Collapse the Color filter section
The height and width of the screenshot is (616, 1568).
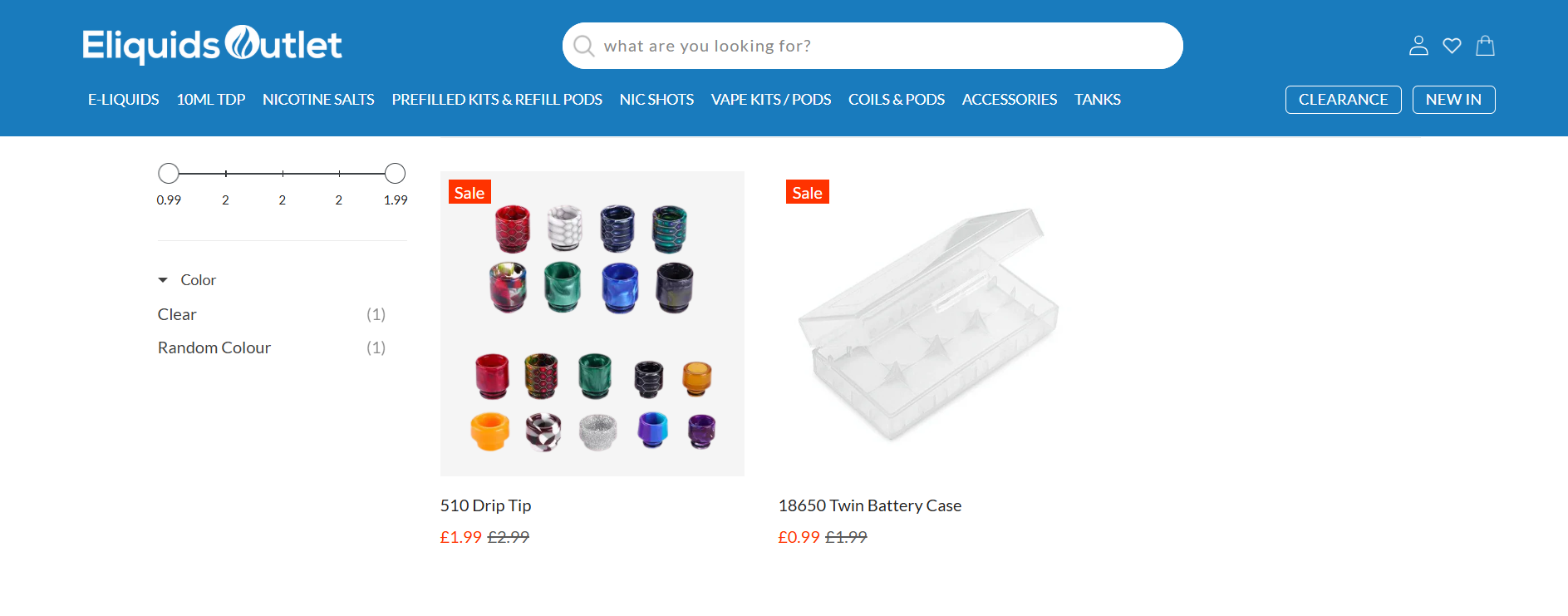coord(164,280)
